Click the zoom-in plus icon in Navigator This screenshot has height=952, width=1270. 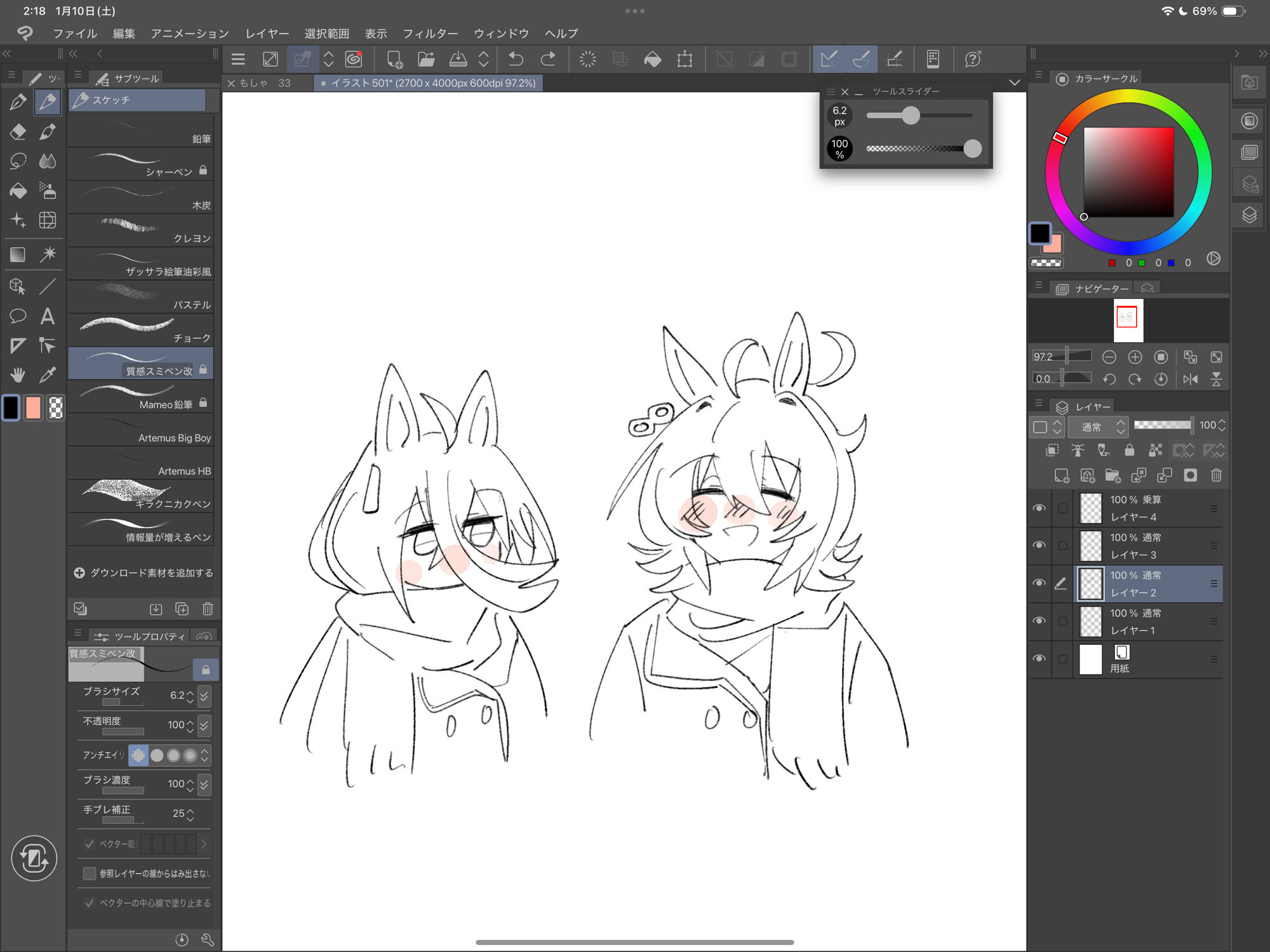pyautogui.click(x=1135, y=357)
